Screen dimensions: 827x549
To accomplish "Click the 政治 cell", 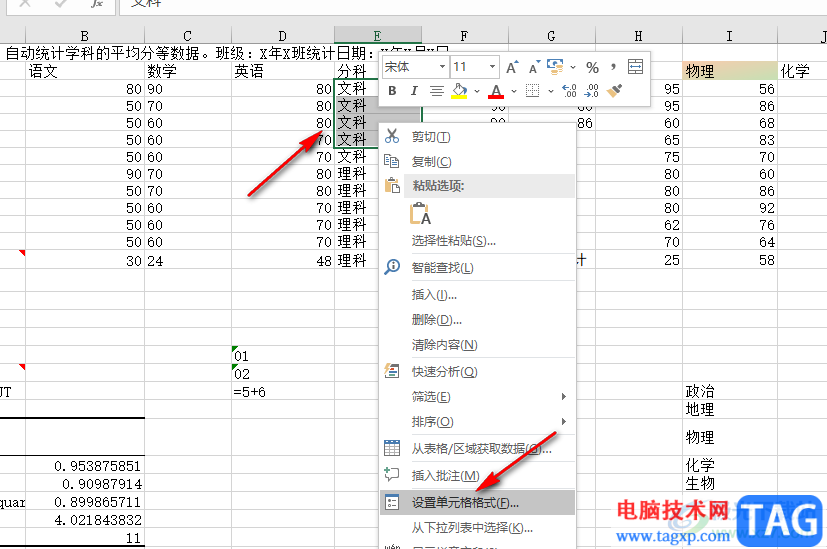I will point(730,391).
